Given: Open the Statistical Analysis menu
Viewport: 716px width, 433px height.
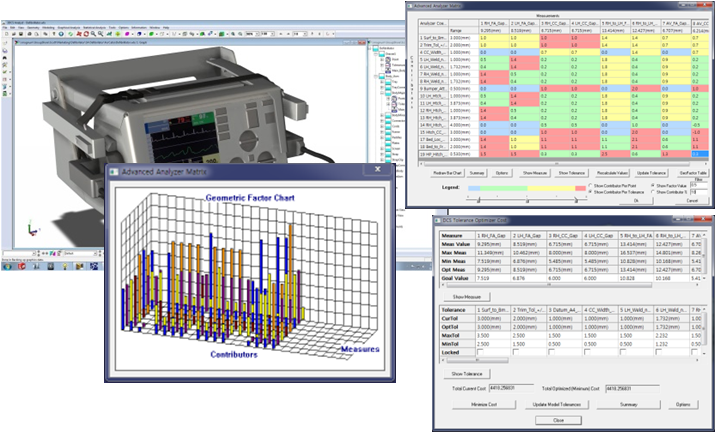Looking at the screenshot, I should pos(94,27).
